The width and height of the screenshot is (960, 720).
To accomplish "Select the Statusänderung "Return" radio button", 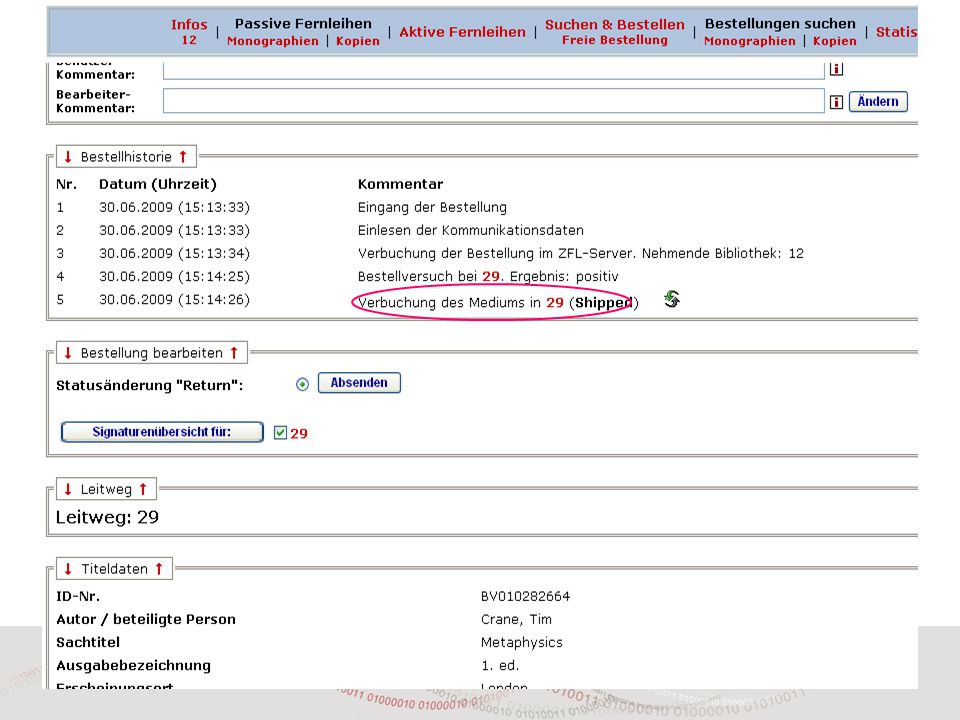I will 302,384.
